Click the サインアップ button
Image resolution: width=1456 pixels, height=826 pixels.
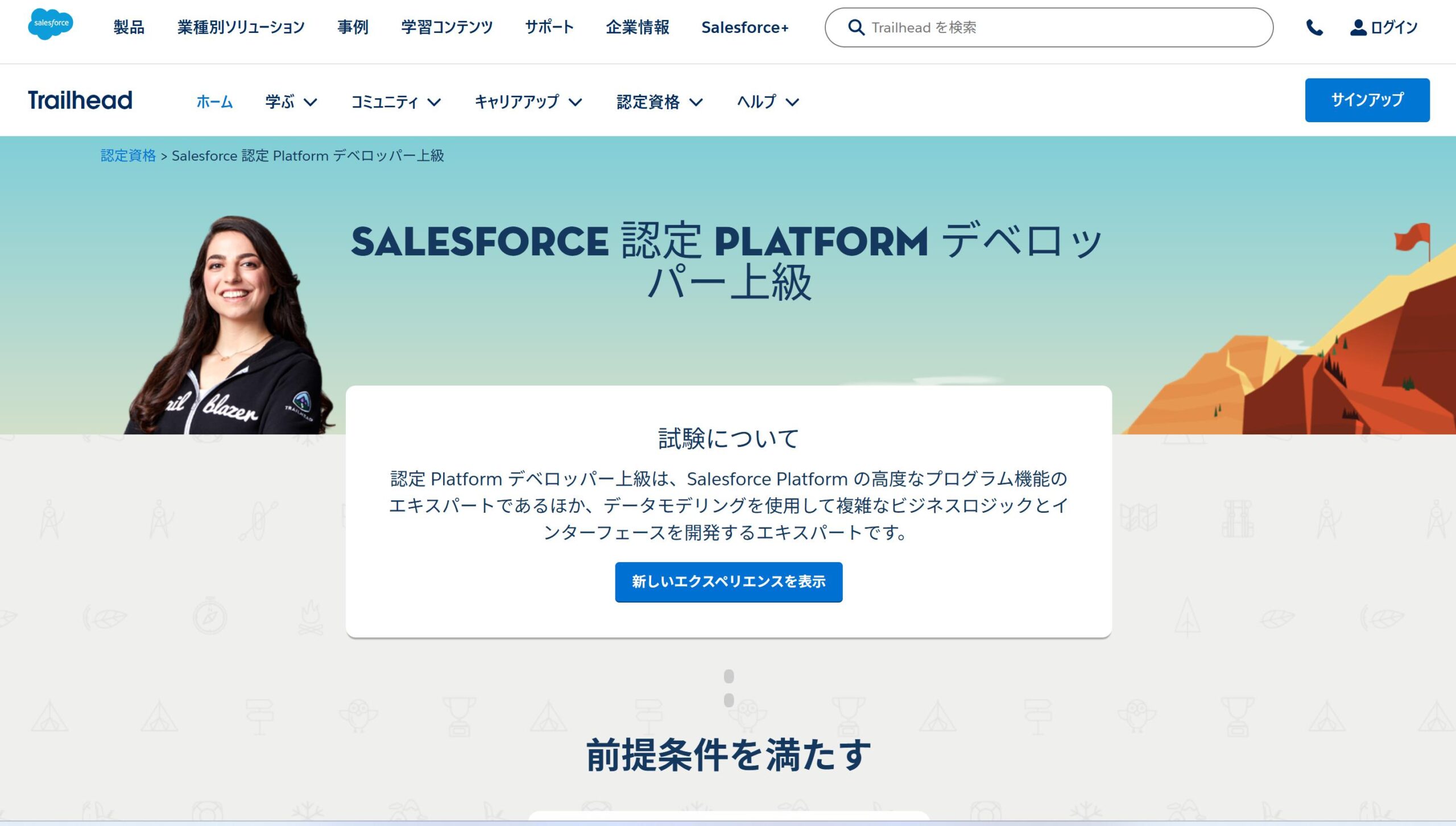coord(1367,100)
